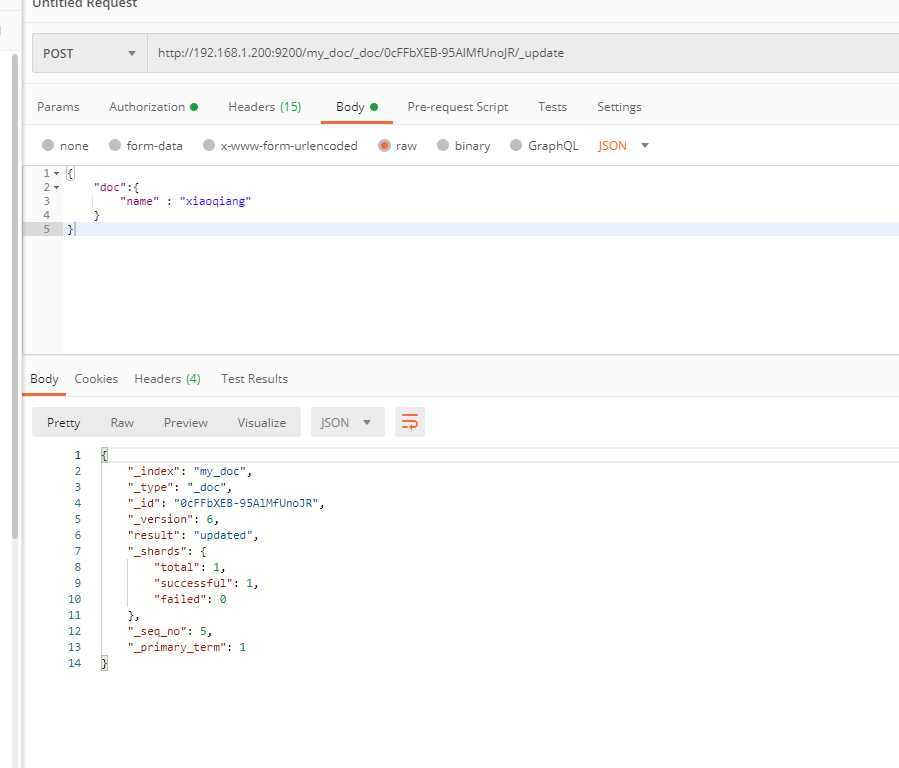Click the left panel vertical scrollbar

[15, 297]
